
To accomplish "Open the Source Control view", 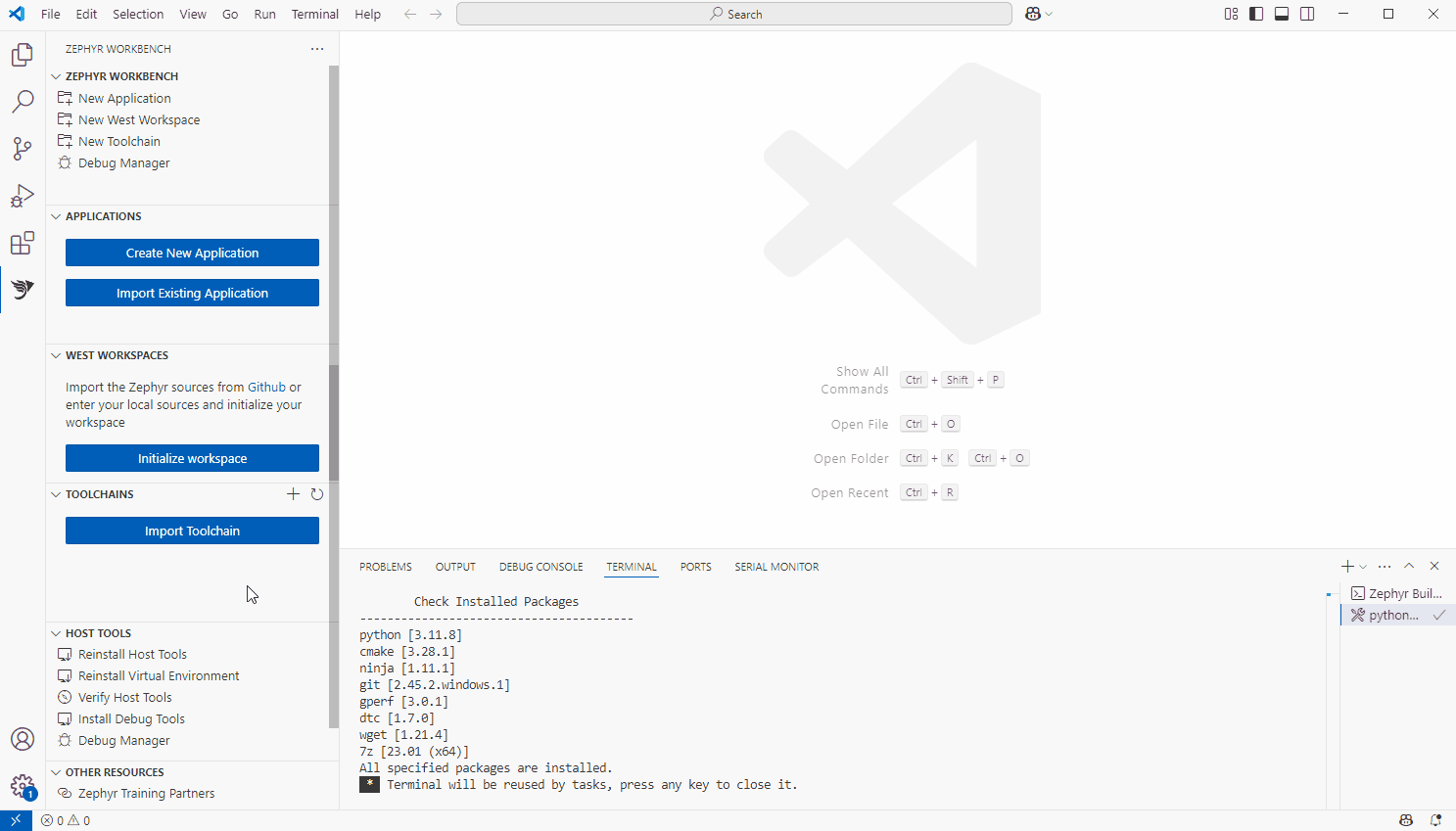I will (x=22, y=148).
